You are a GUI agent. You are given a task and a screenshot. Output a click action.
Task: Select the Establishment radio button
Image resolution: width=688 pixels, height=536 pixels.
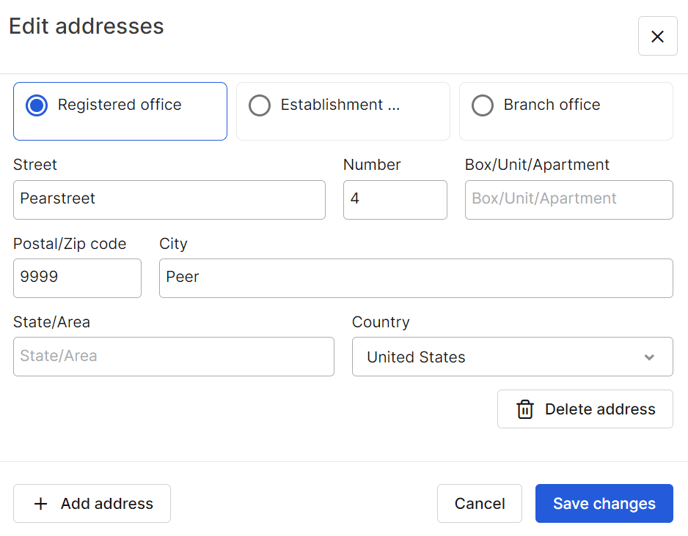tap(259, 105)
